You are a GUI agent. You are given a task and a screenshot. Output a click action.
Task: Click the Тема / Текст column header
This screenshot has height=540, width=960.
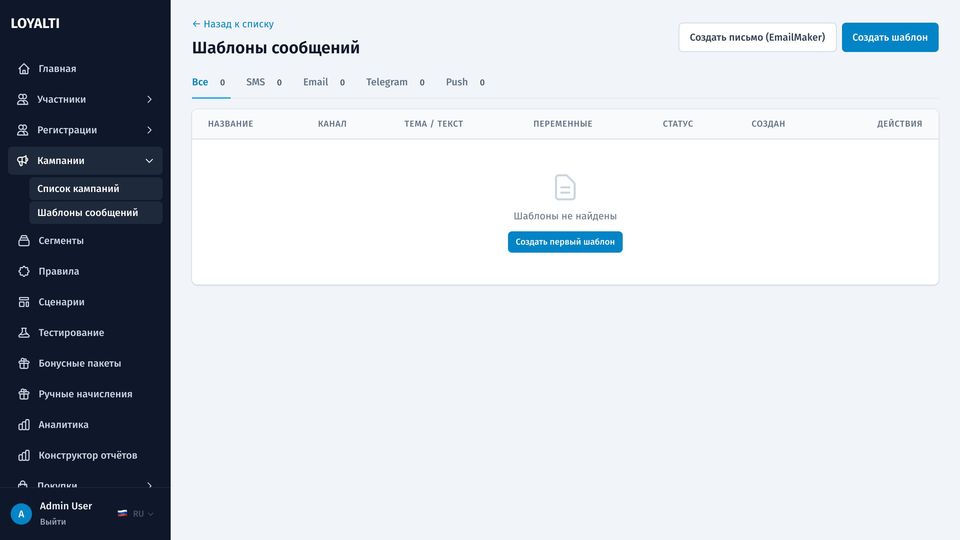click(433, 124)
